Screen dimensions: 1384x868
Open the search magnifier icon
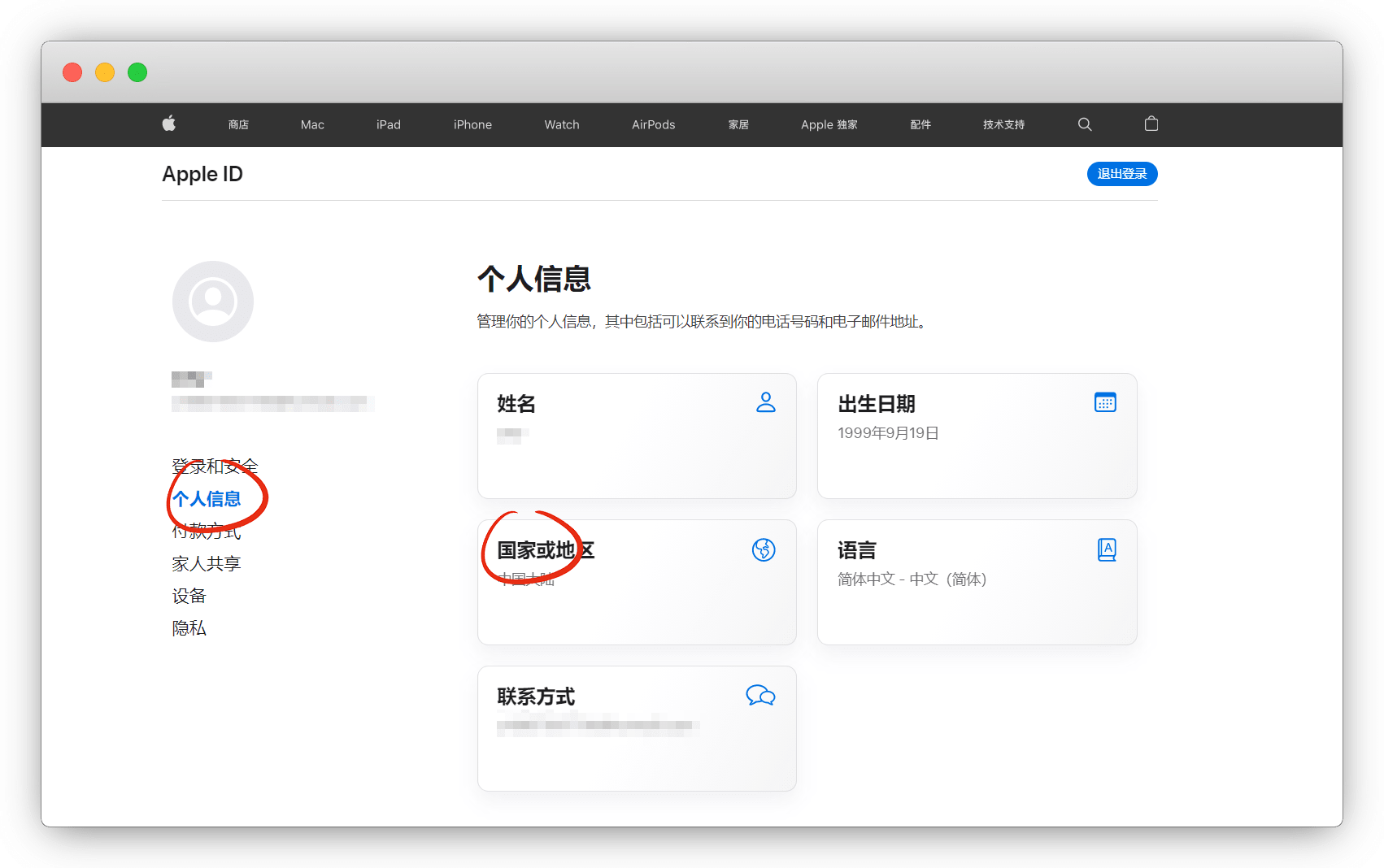point(1085,124)
